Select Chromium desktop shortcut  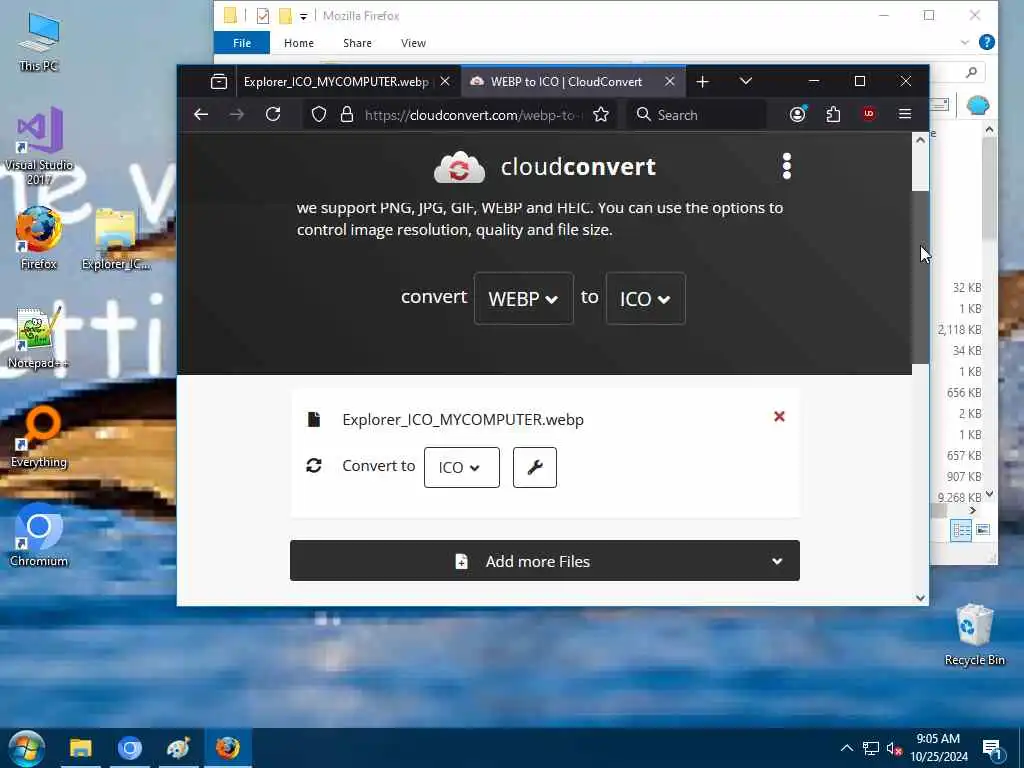[39, 536]
